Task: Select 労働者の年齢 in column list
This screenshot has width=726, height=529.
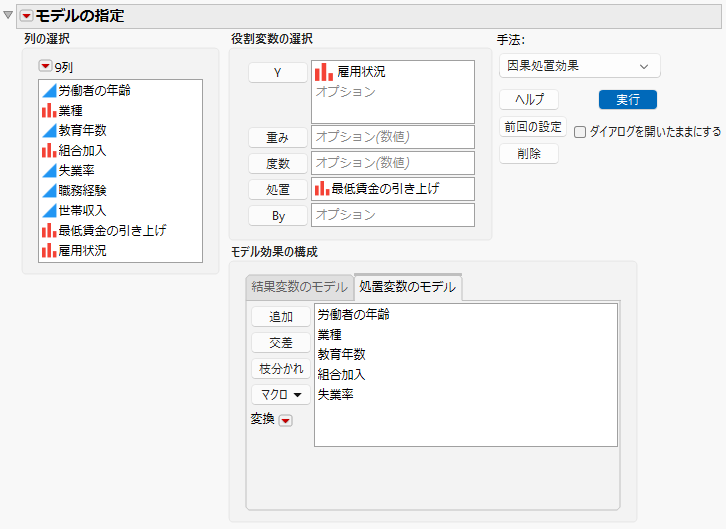Action: pos(94,91)
